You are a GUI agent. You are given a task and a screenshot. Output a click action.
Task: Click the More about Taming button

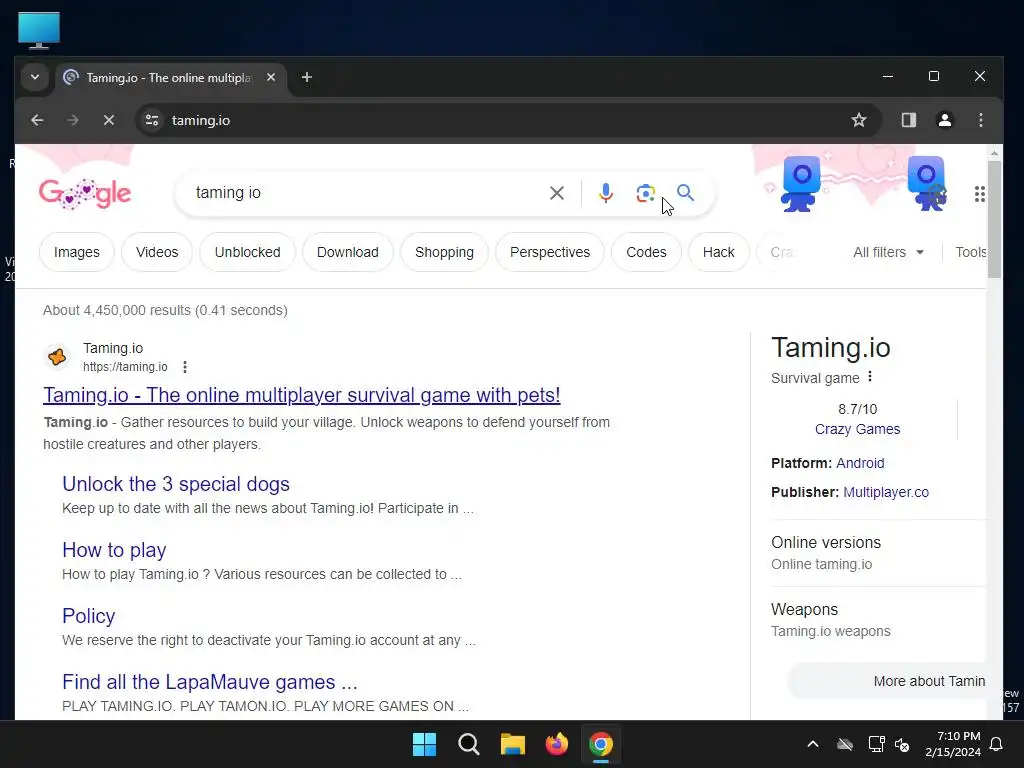point(888,681)
